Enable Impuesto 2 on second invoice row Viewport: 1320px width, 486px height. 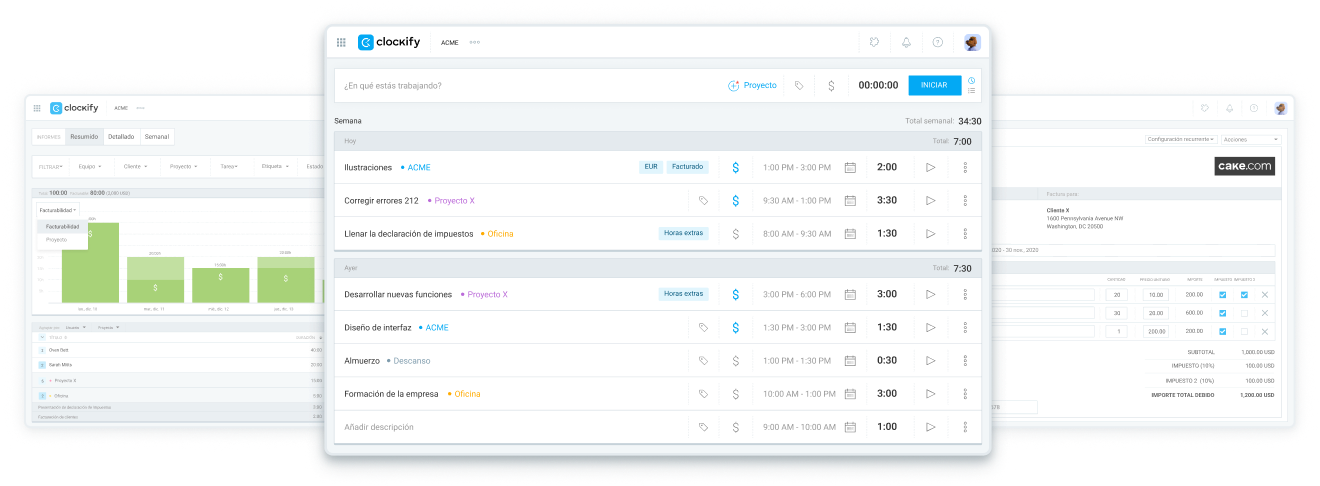click(1244, 313)
